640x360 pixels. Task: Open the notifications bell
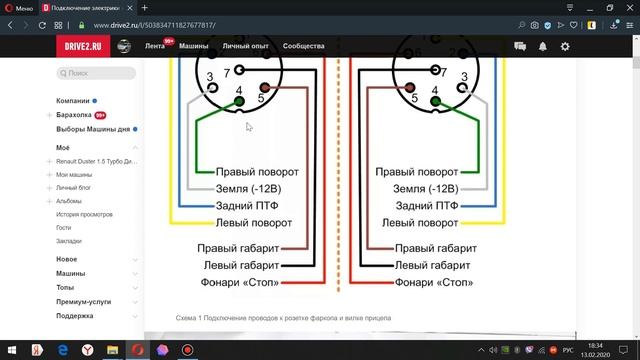pyautogui.click(x=542, y=46)
